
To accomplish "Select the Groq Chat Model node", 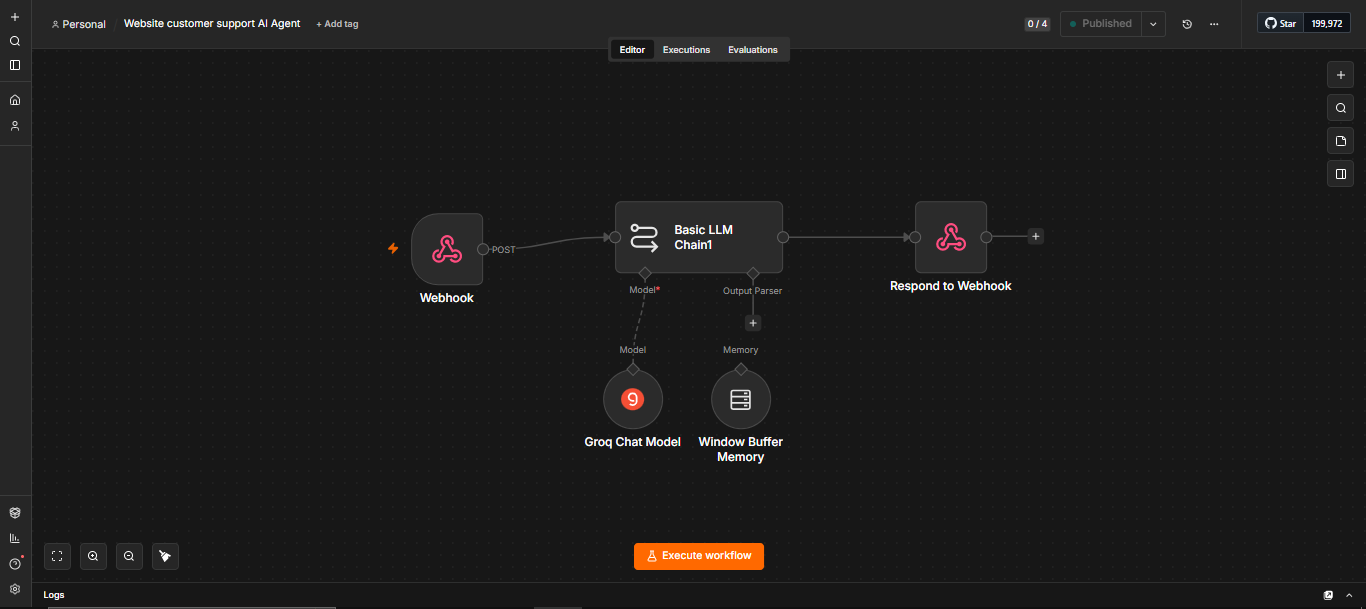I will coord(633,400).
